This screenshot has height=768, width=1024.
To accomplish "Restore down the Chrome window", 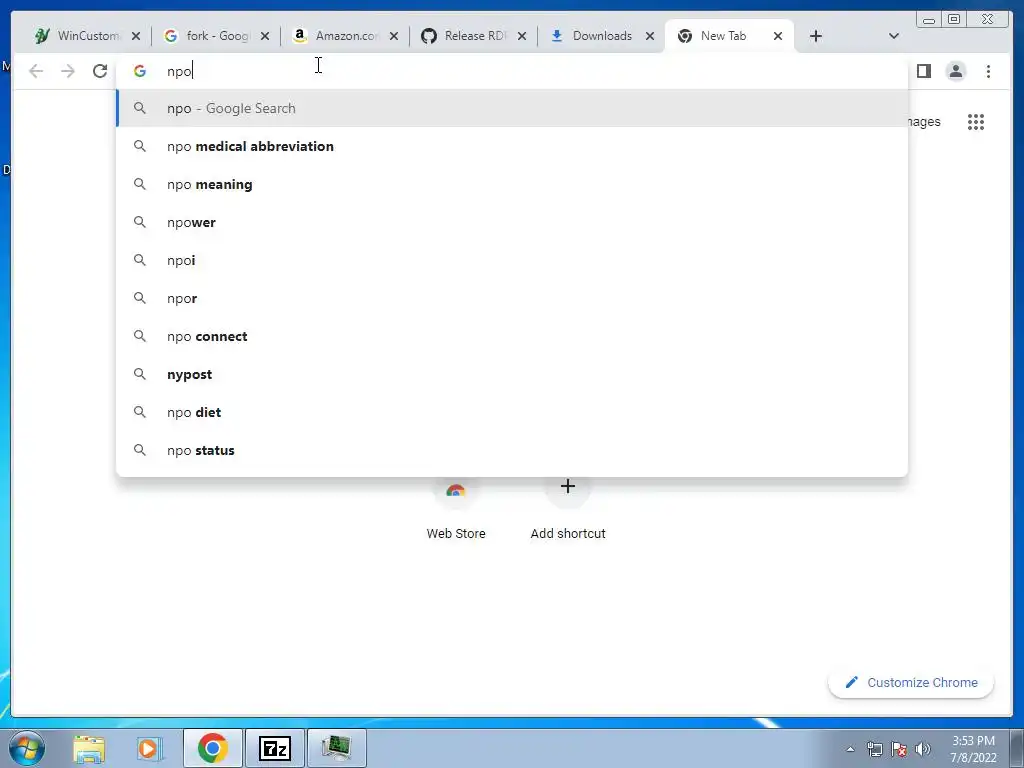I will point(954,20).
